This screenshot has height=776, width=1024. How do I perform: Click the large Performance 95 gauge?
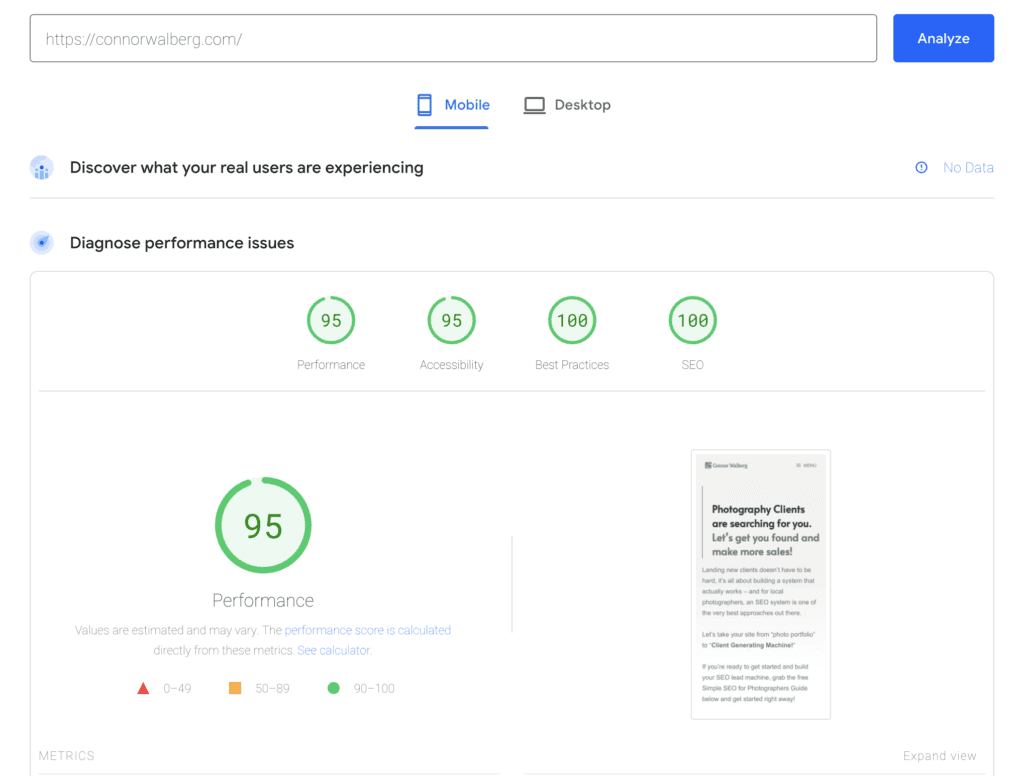(x=263, y=524)
